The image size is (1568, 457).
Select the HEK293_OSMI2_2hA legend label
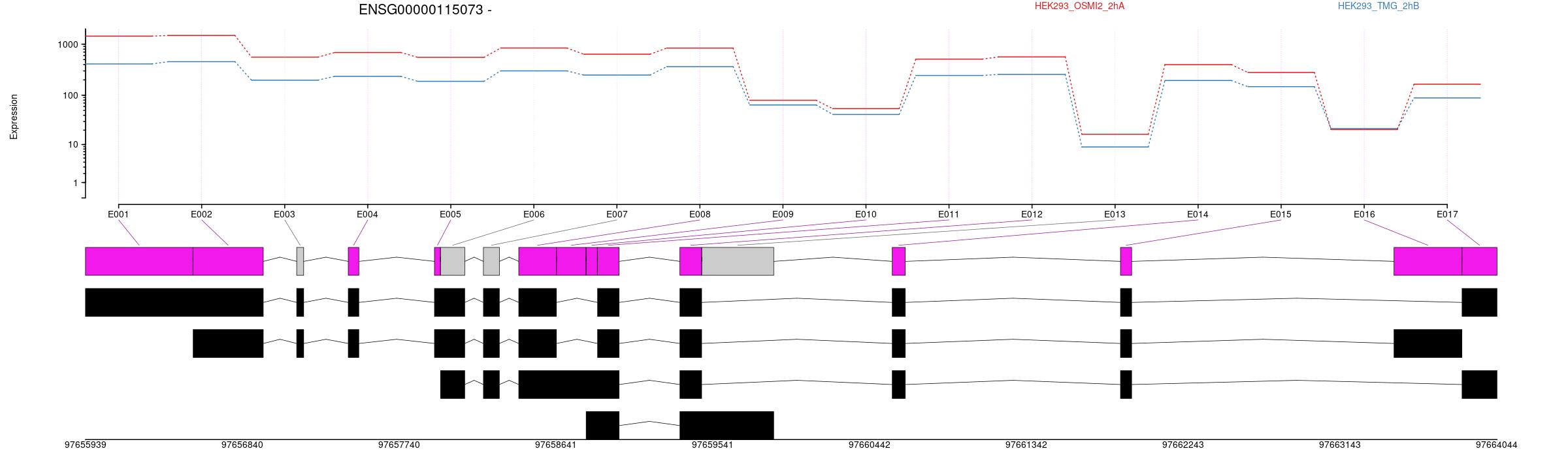(x=1079, y=6)
